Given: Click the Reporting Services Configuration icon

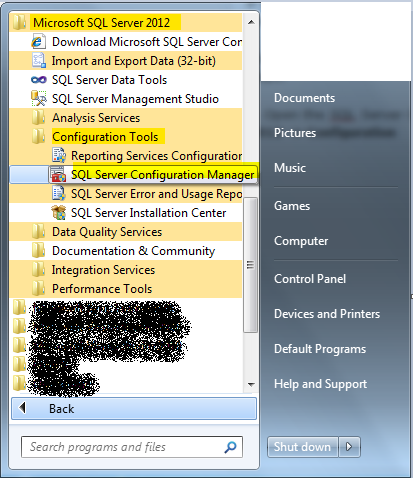Looking at the screenshot, I should coord(59,156).
